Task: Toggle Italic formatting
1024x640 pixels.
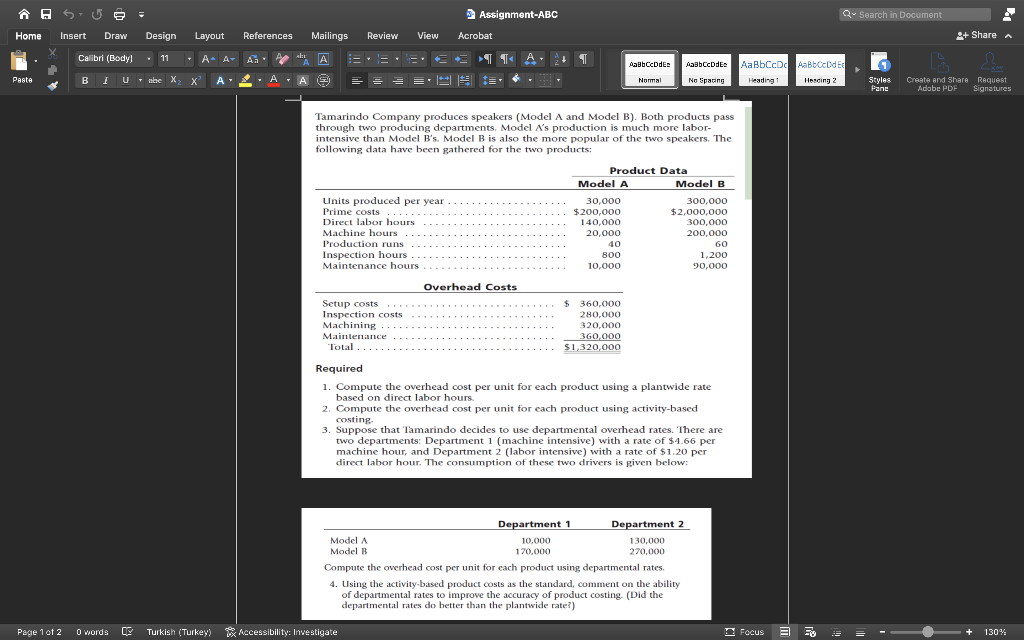Action: point(106,79)
